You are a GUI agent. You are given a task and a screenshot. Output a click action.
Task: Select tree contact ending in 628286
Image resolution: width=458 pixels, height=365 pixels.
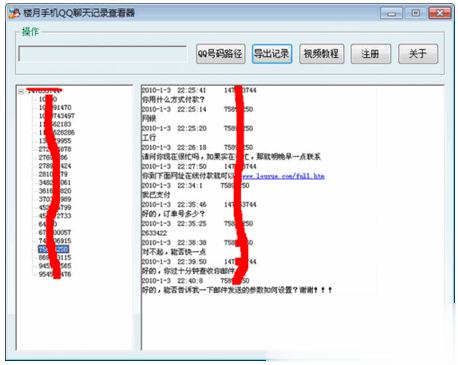pos(56,132)
